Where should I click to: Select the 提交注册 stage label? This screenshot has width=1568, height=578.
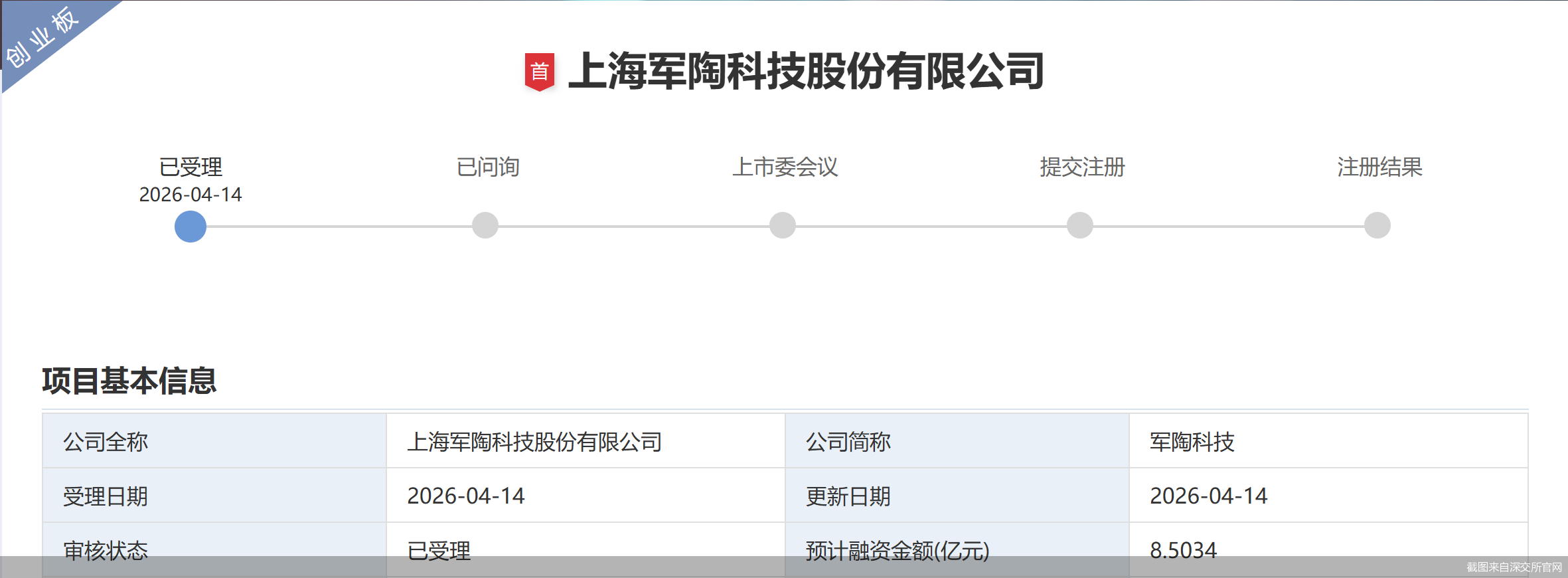point(1082,167)
